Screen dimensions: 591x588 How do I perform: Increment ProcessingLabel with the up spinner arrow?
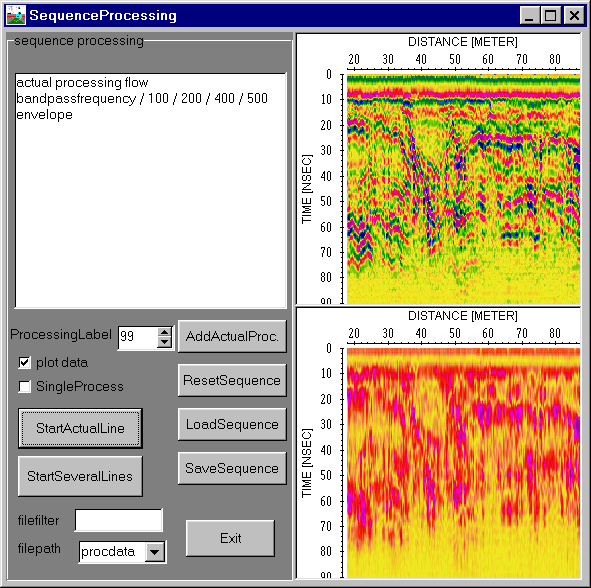click(164, 332)
